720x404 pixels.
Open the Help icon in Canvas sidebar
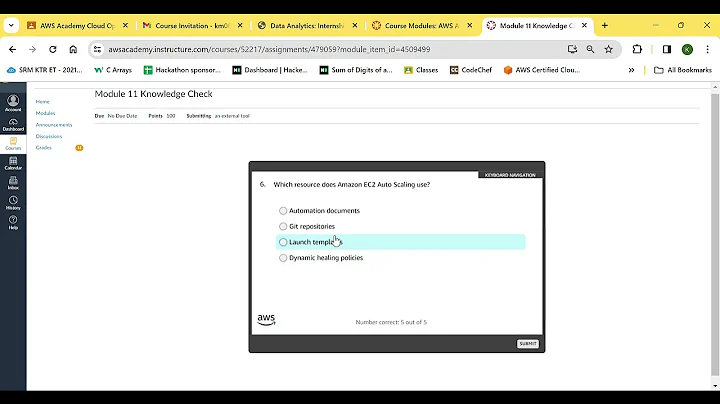(x=13, y=223)
